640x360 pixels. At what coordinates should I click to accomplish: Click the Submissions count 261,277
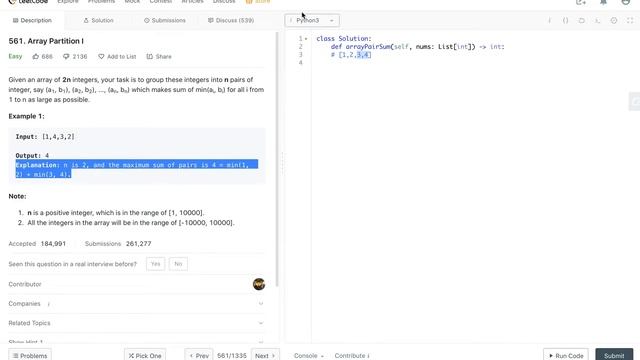(138, 244)
